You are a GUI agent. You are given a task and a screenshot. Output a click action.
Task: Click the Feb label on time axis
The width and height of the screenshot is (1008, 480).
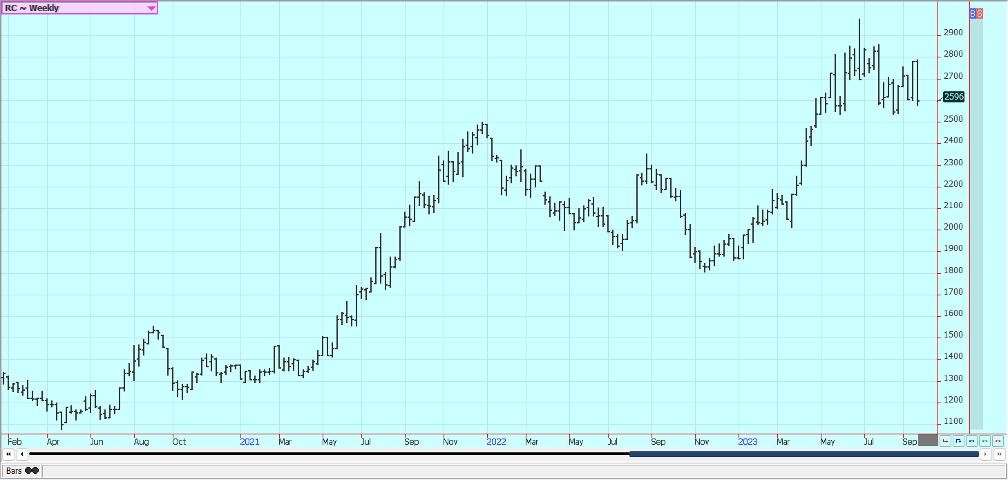click(14, 442)
